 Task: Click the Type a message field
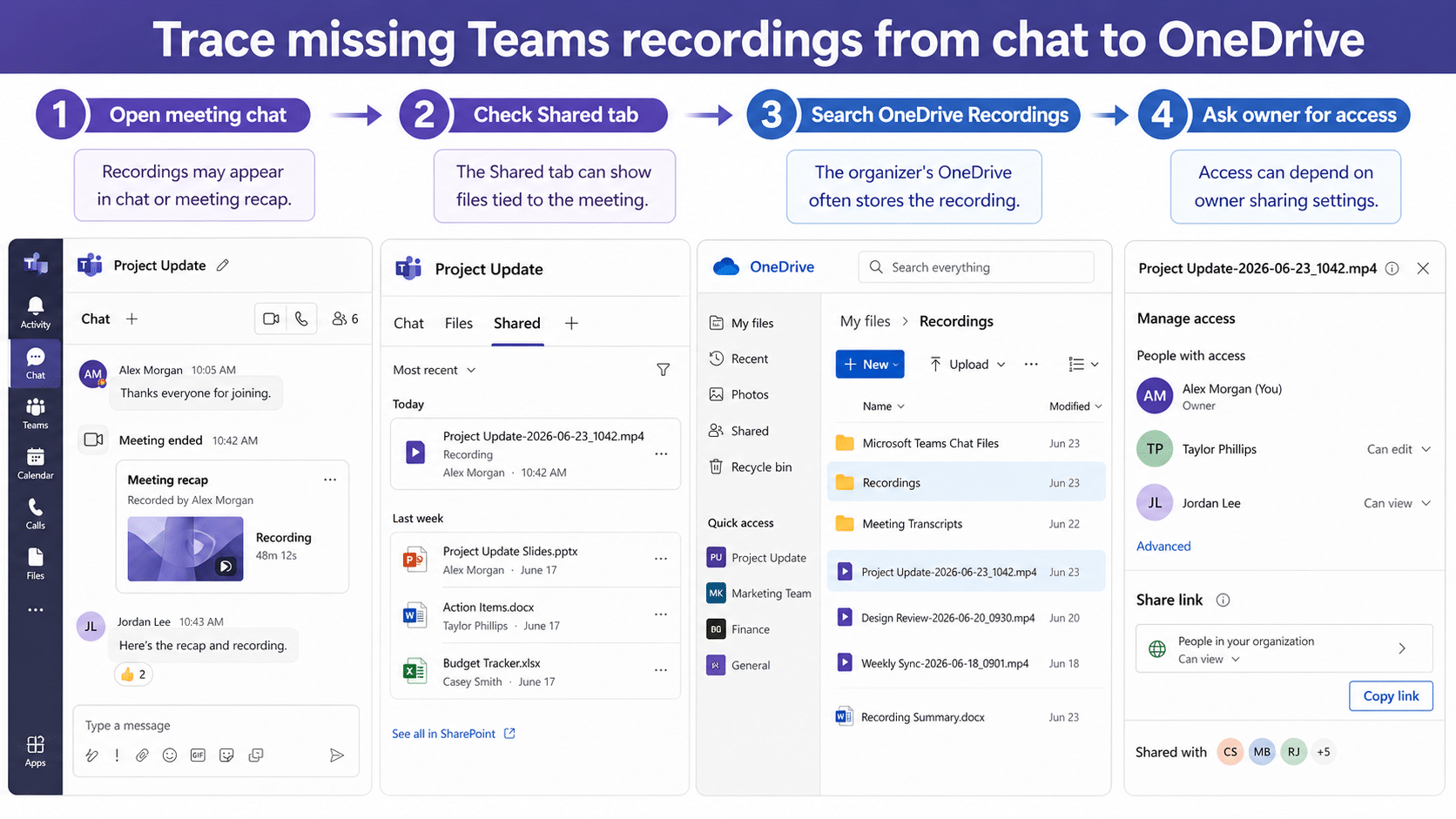216,726
